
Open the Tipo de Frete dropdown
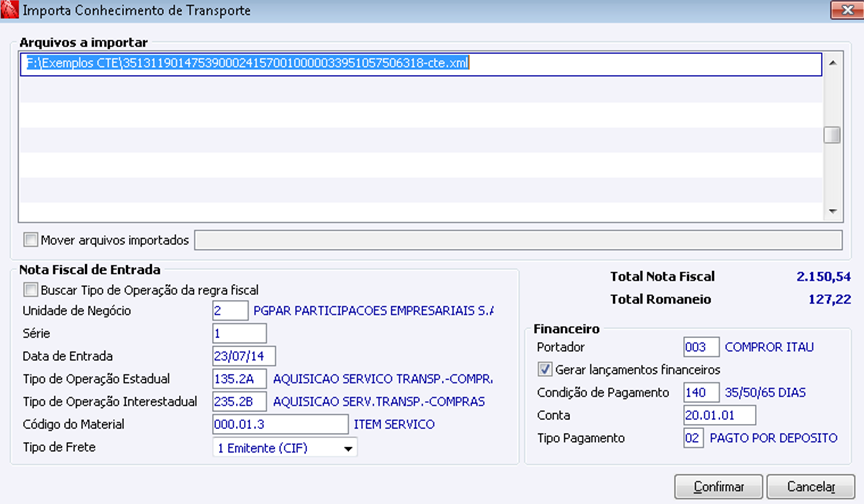coord(284,448)
